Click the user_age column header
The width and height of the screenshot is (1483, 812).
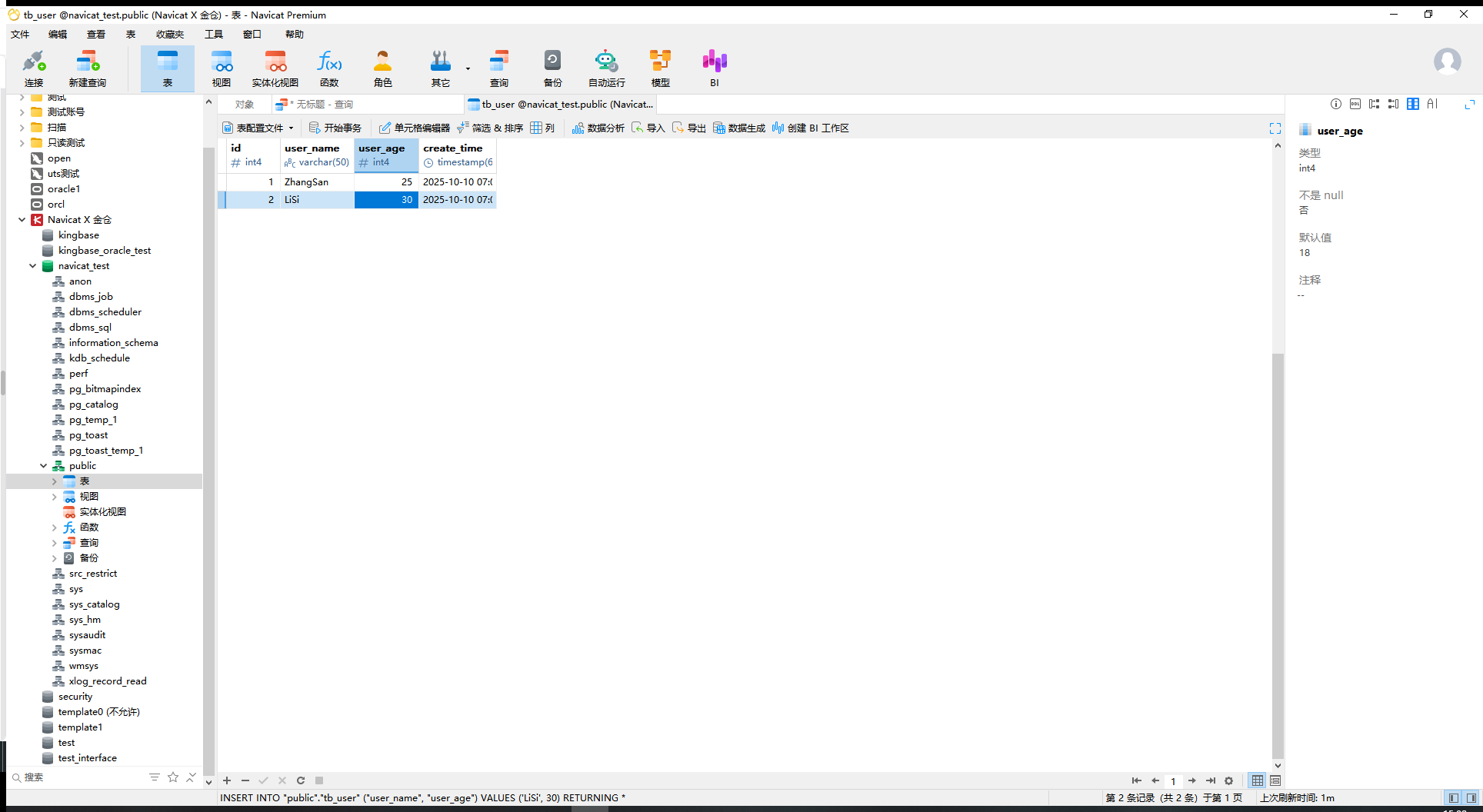(x=386, y=155)
